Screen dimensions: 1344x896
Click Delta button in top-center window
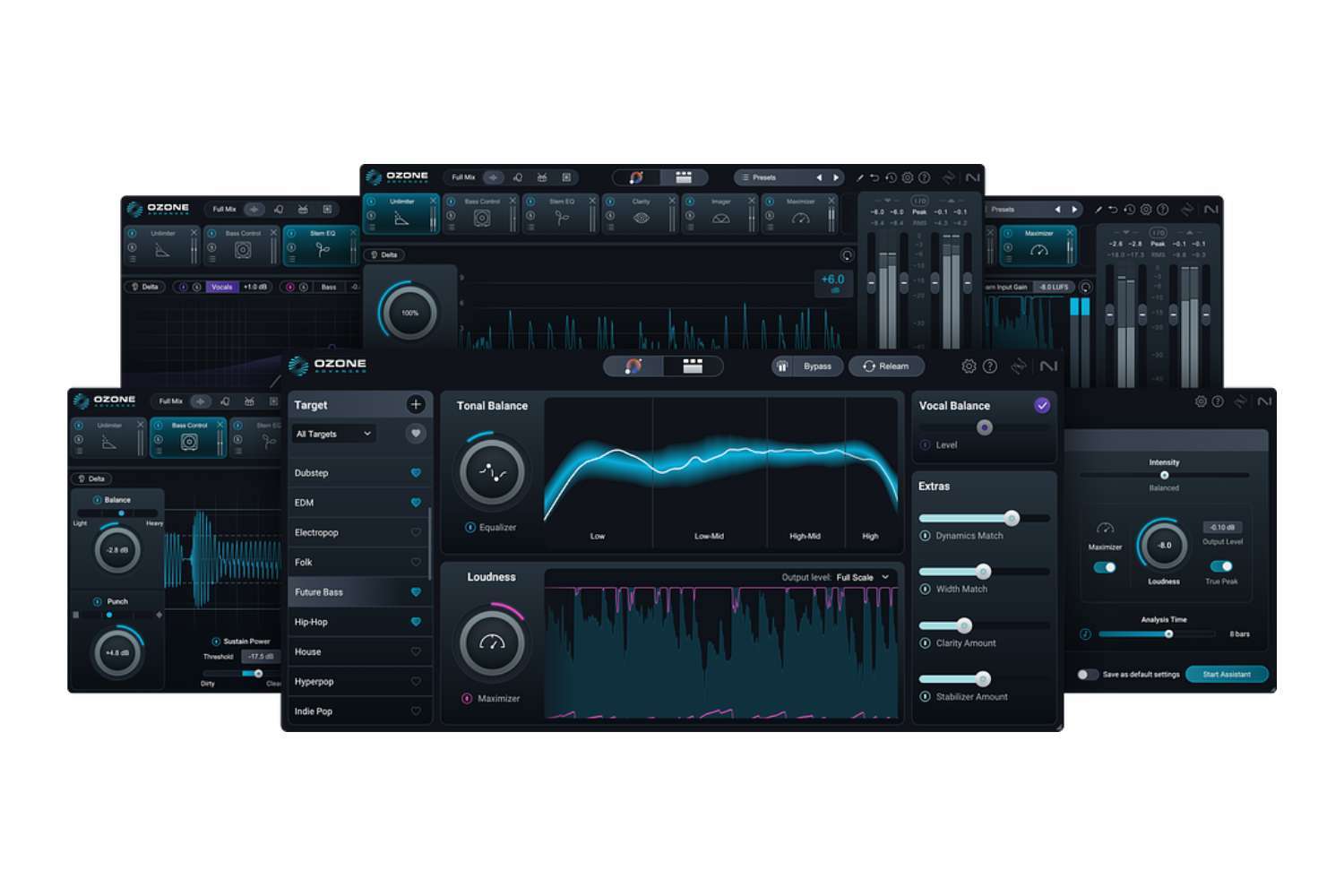pyautogui.click(x=383, y=254)
